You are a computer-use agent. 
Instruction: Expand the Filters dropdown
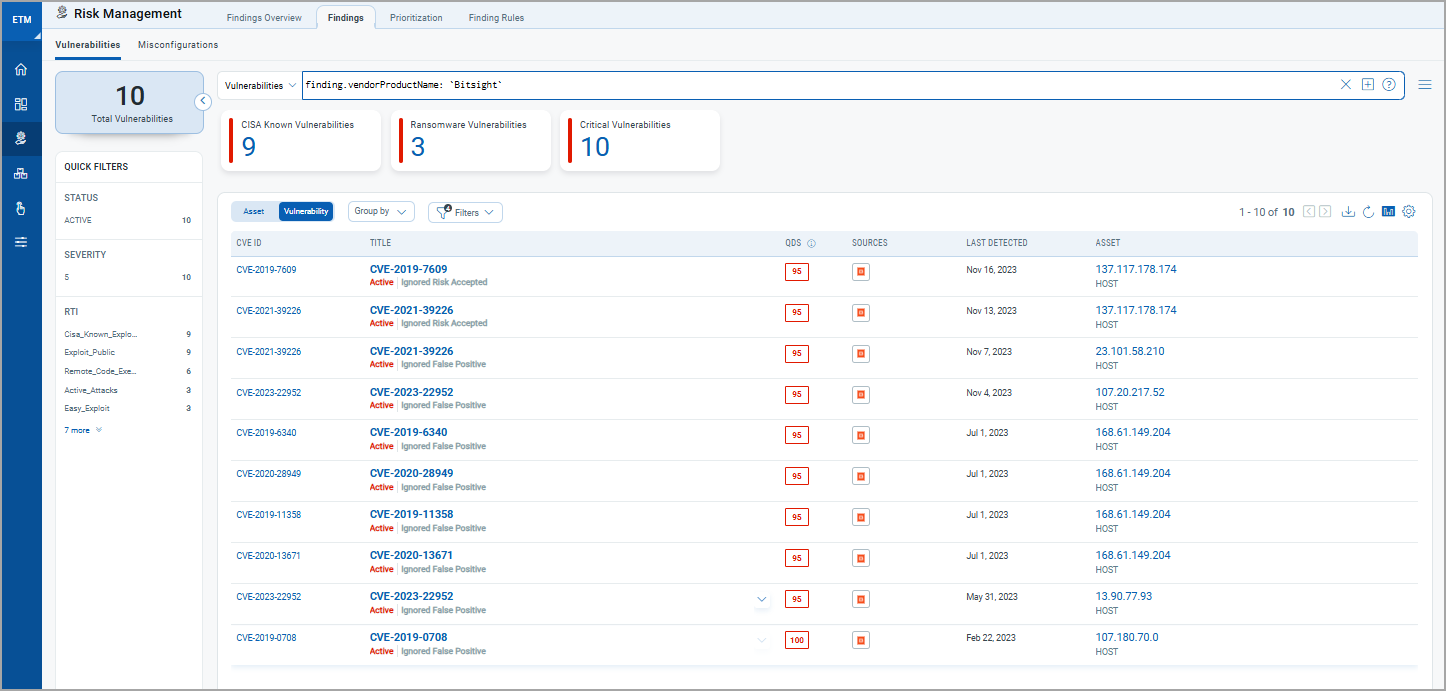pyautogui.click(x=465, y=213)
